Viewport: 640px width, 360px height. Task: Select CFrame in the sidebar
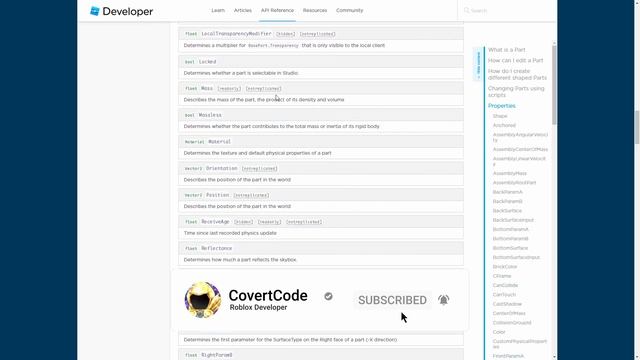(502, 276)
